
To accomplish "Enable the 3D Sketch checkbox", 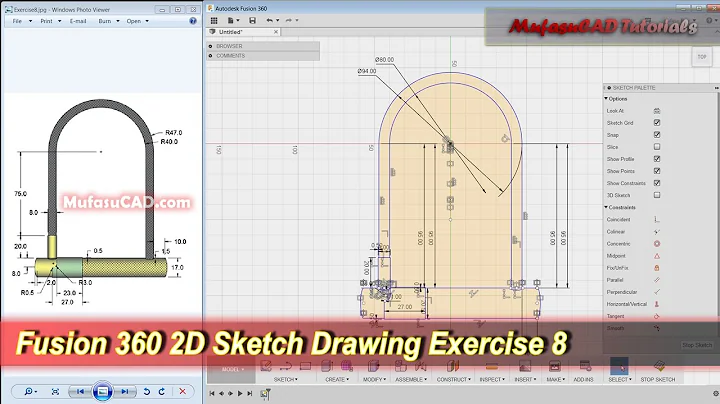I will coord(657,195).
